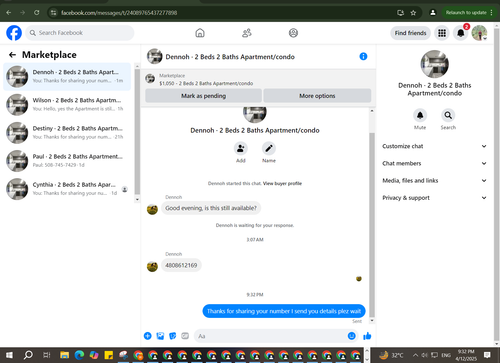500x363 pixels.
Task: Select Wilson conversation in list
Action: click(67, 105)
